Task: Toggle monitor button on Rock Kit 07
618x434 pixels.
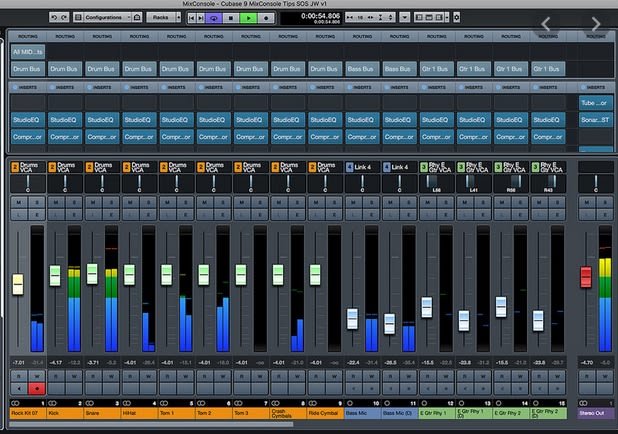Action: tap(19, 389)
